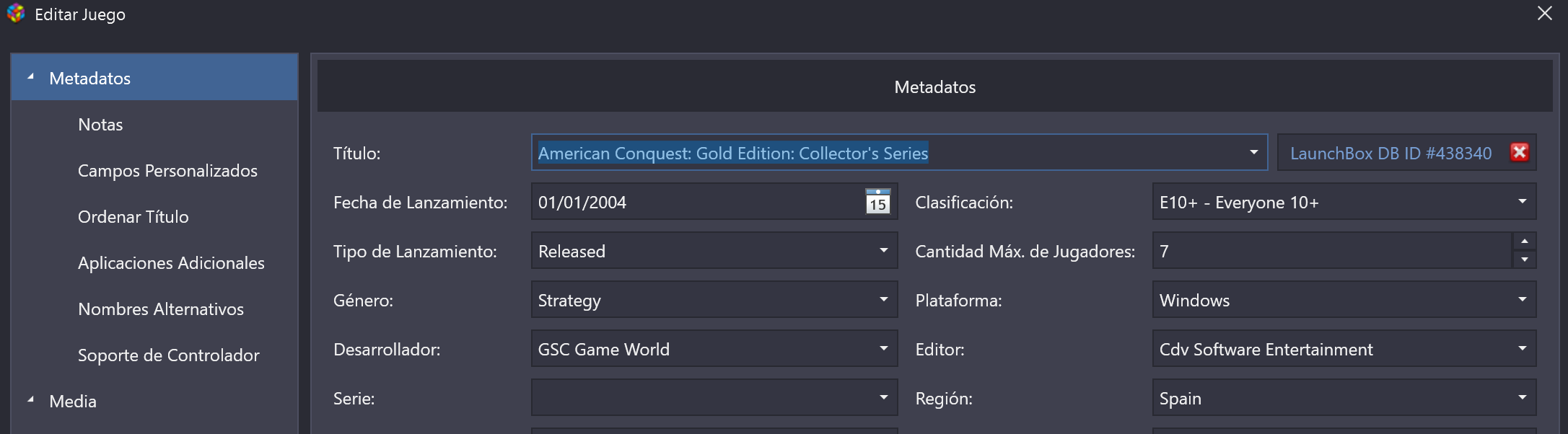Decrease max players with down arrow
1568x434 pixels.
[x=1524, y=260]
